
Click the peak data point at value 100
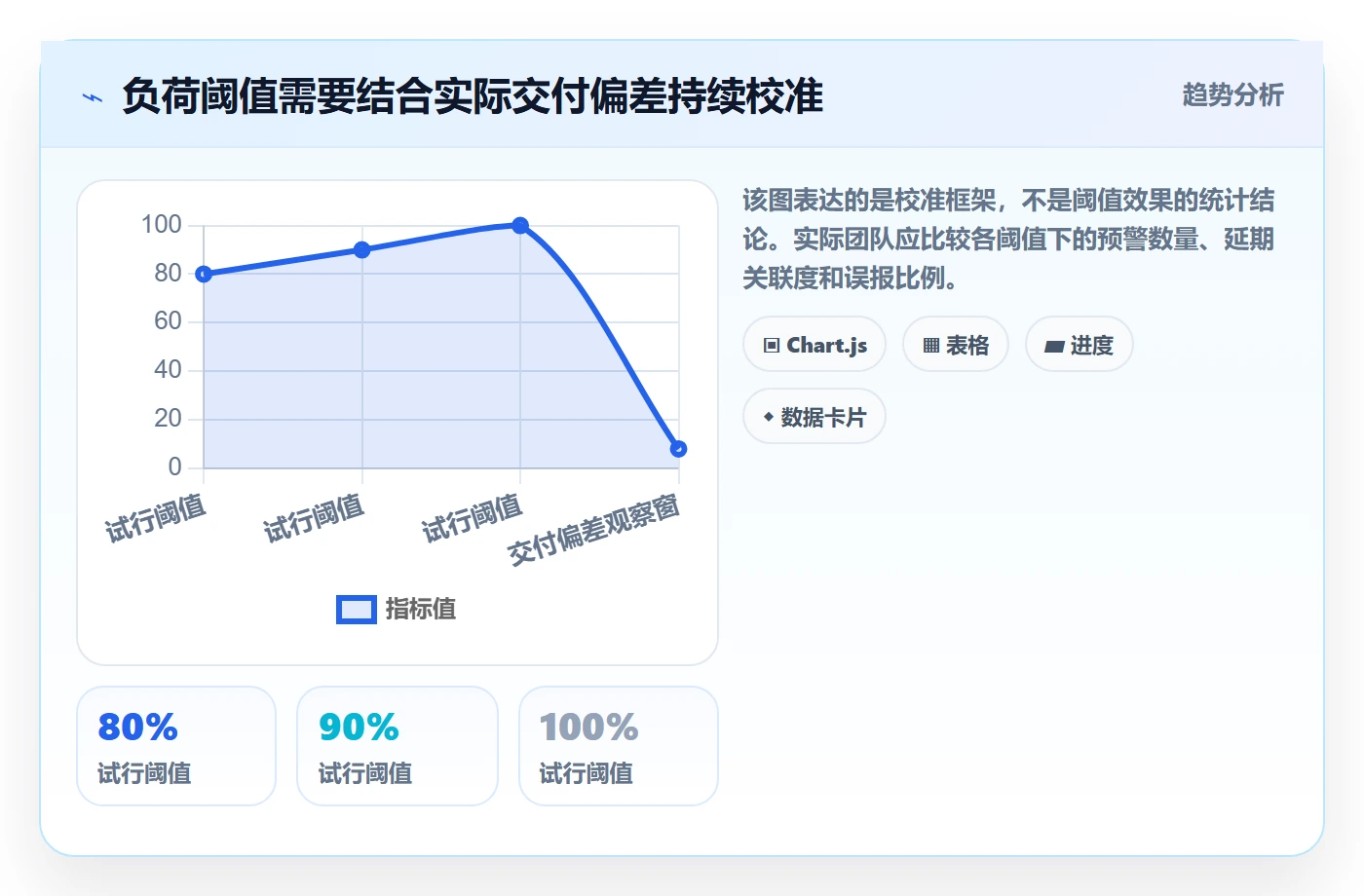520,226
